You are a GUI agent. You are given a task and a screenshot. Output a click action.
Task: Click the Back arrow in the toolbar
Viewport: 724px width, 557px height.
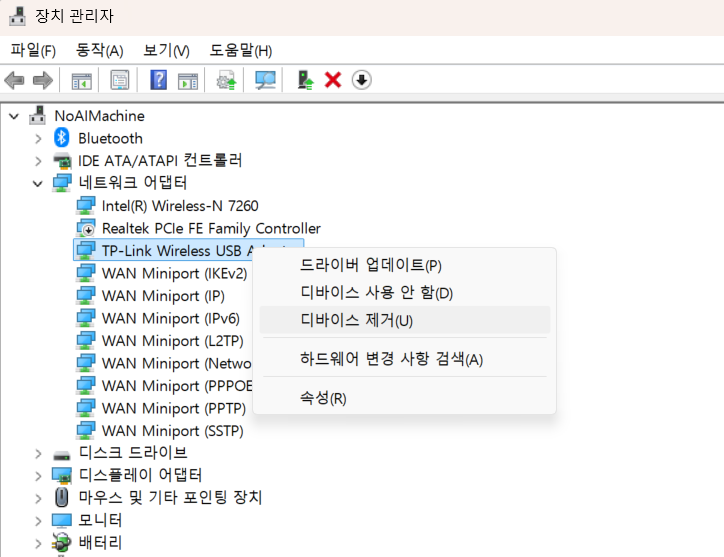[x=15, y=80]
